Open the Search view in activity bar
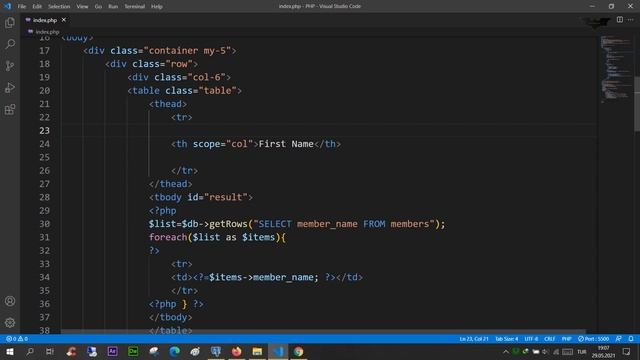The height and width of the screenshot is (360, 640). (10, 44)
